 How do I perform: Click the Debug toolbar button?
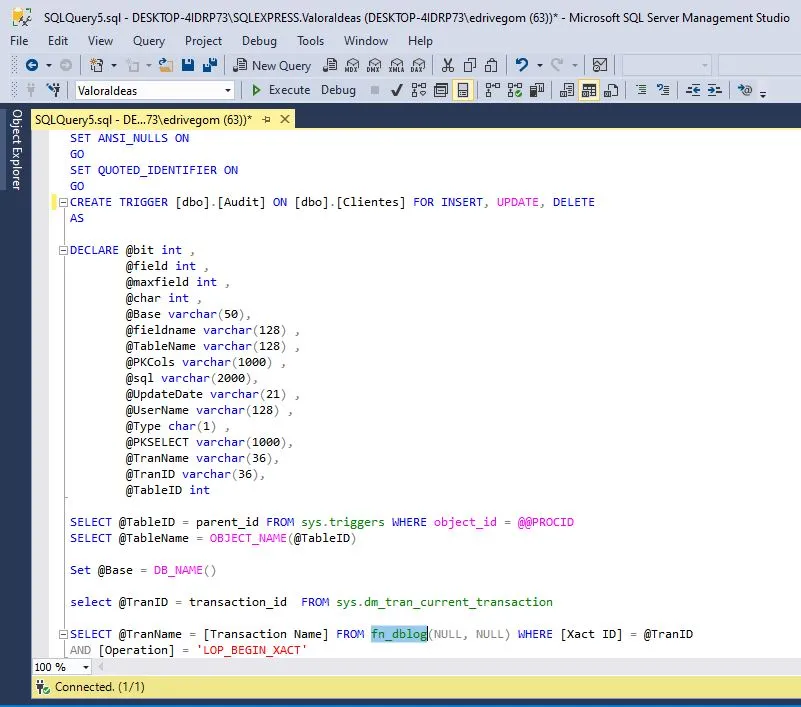tap(338, 90)
